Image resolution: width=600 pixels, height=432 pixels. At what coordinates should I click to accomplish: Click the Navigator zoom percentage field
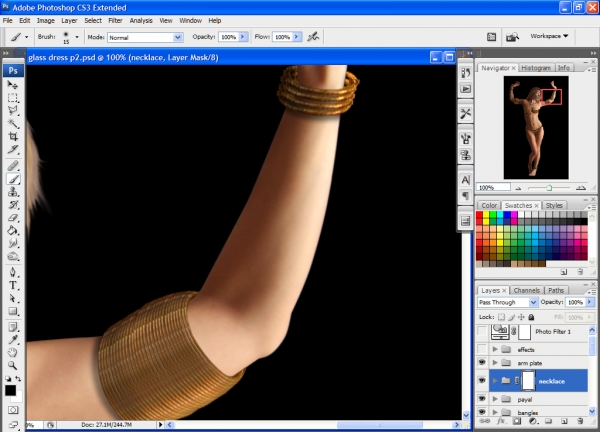click(493, 187)
